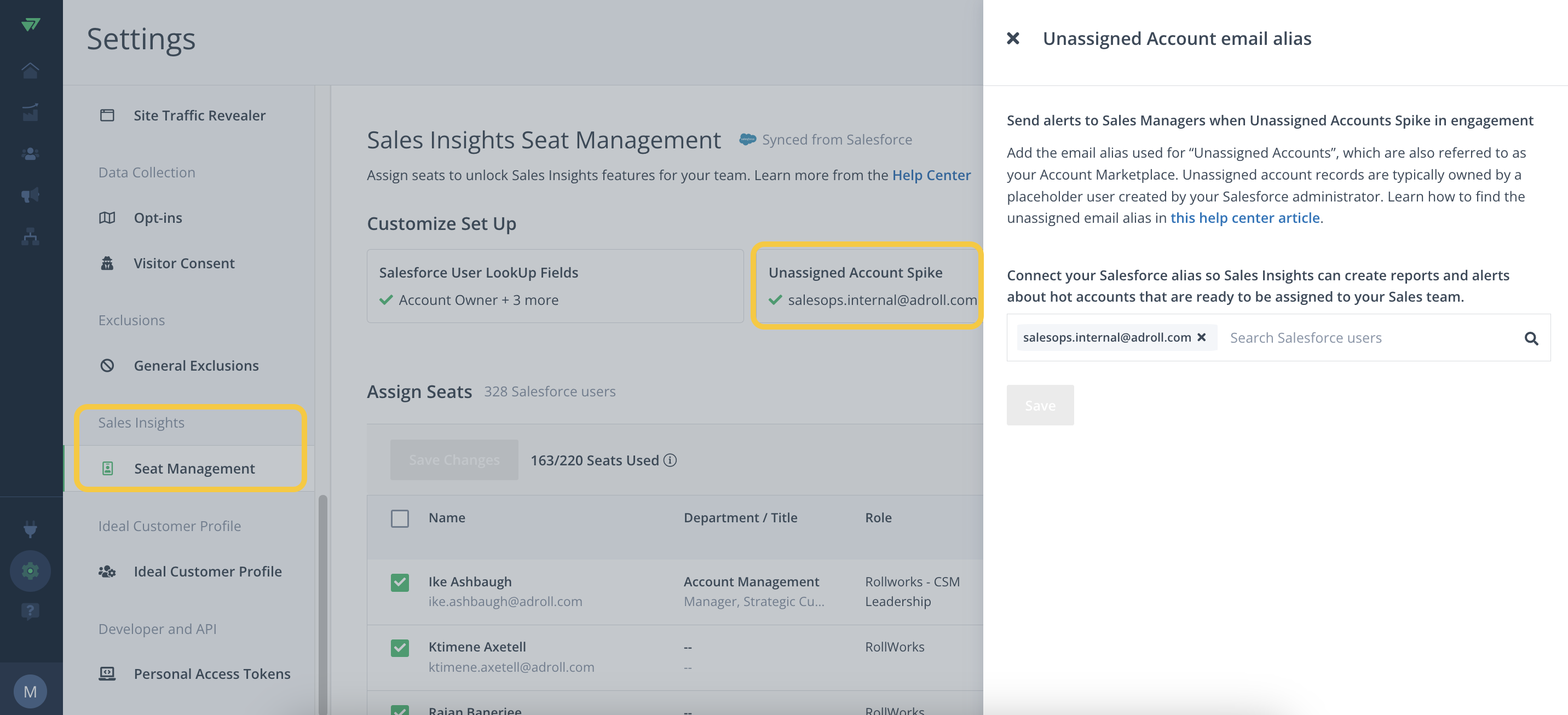Open the help question mark icon
Viewport: 1568px width, 715px height.
click(x=31, y=611)
